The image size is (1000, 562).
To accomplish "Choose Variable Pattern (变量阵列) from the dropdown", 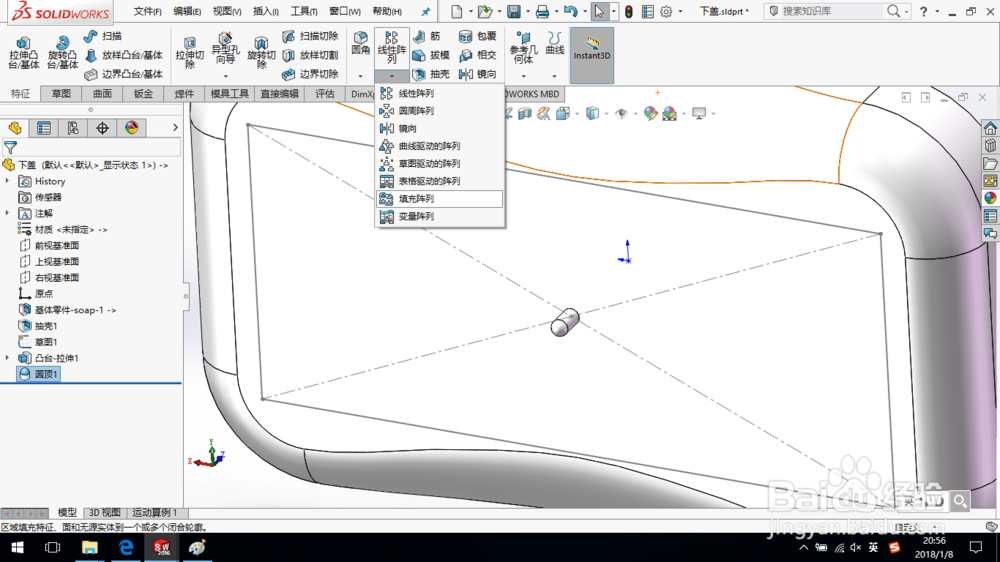I will [440, 216].
